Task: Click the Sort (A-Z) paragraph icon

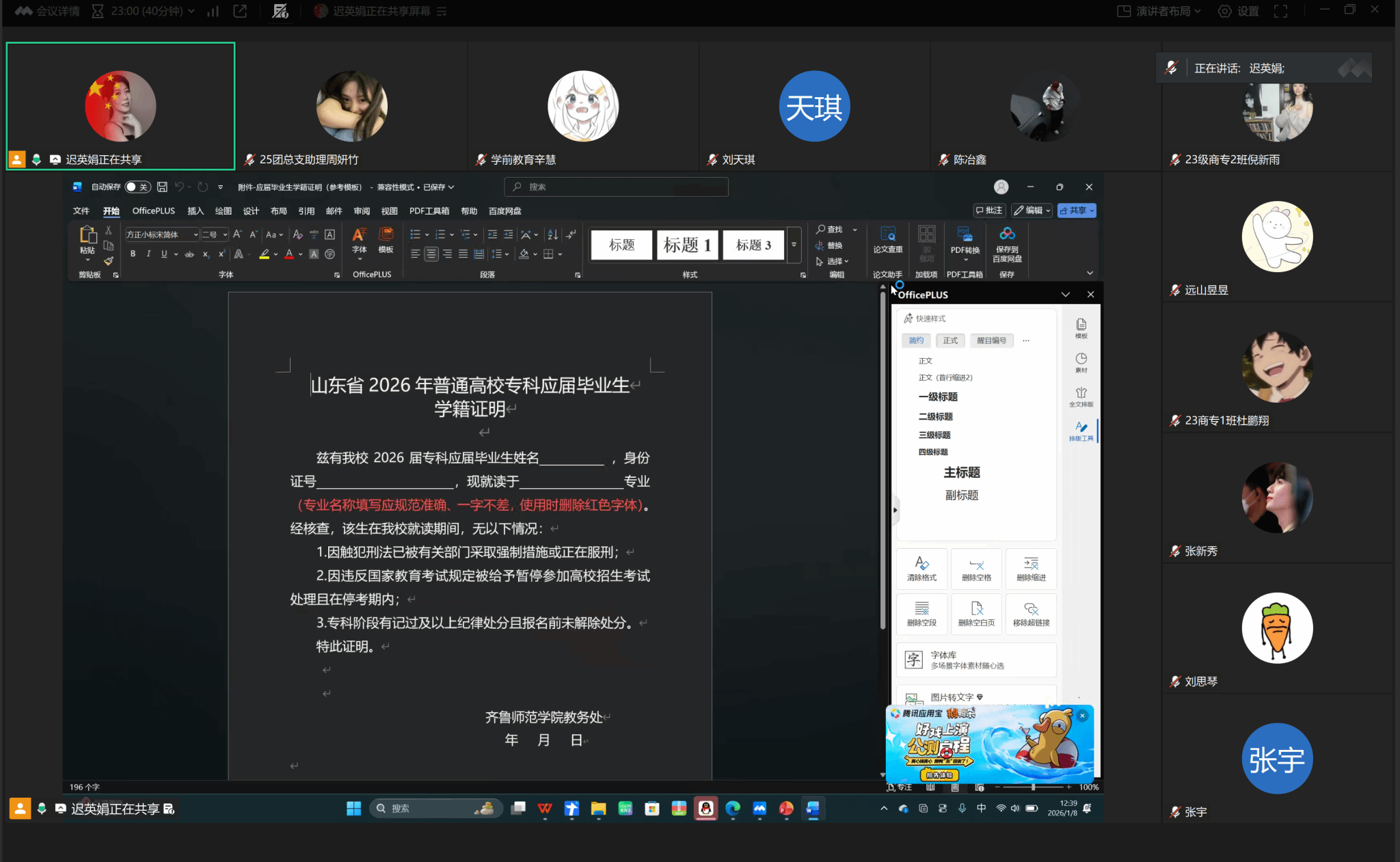Action: click(552, 234)
